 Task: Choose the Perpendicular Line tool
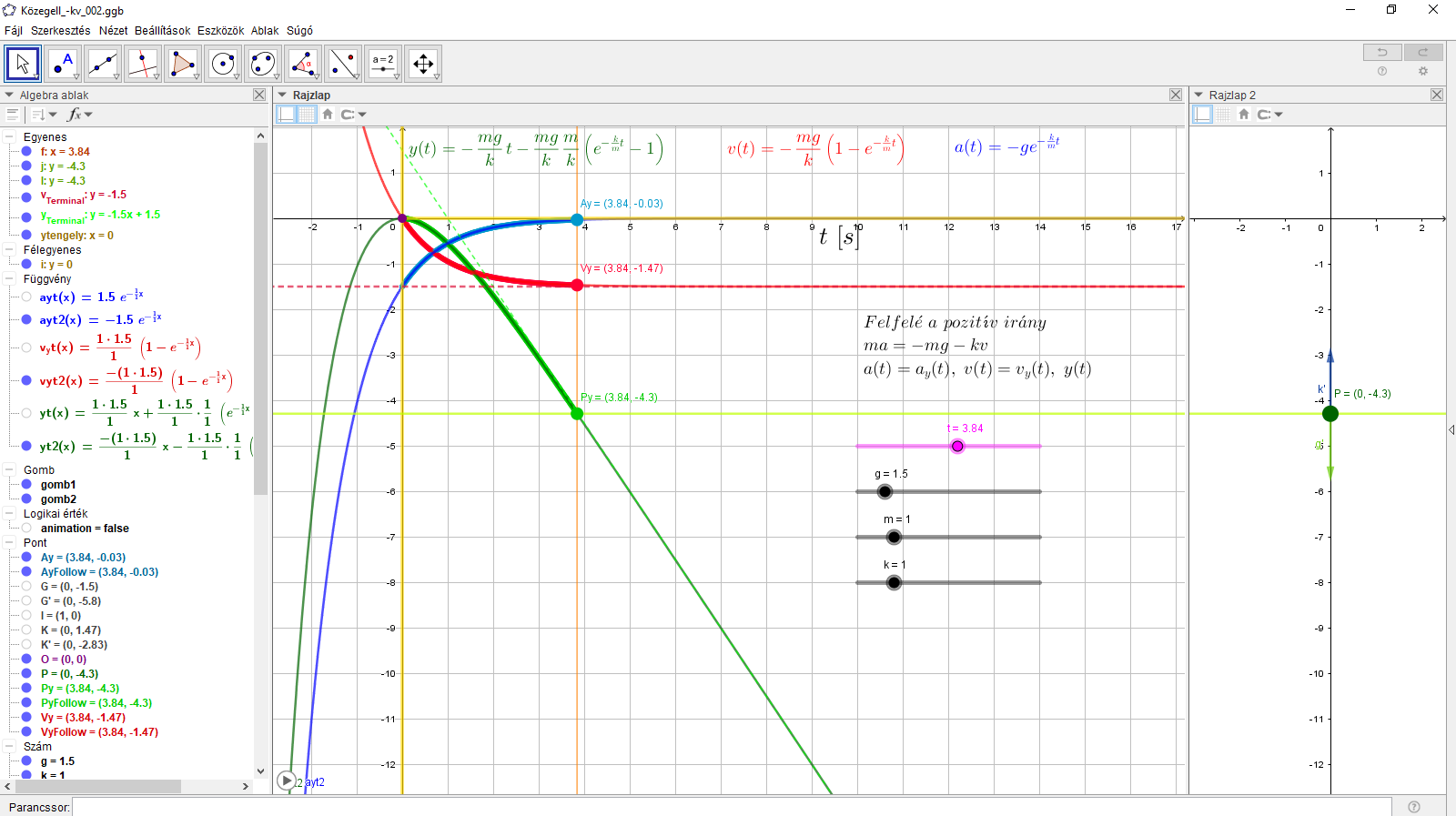pyautogui.click(x=143, y=64)
